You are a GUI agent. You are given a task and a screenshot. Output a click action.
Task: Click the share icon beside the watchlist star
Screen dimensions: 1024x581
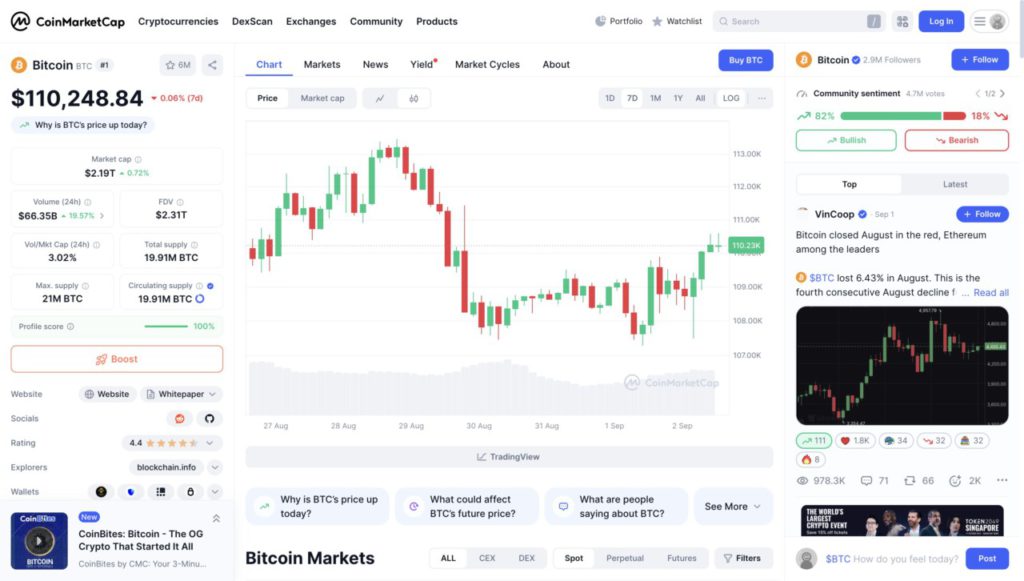211,64
